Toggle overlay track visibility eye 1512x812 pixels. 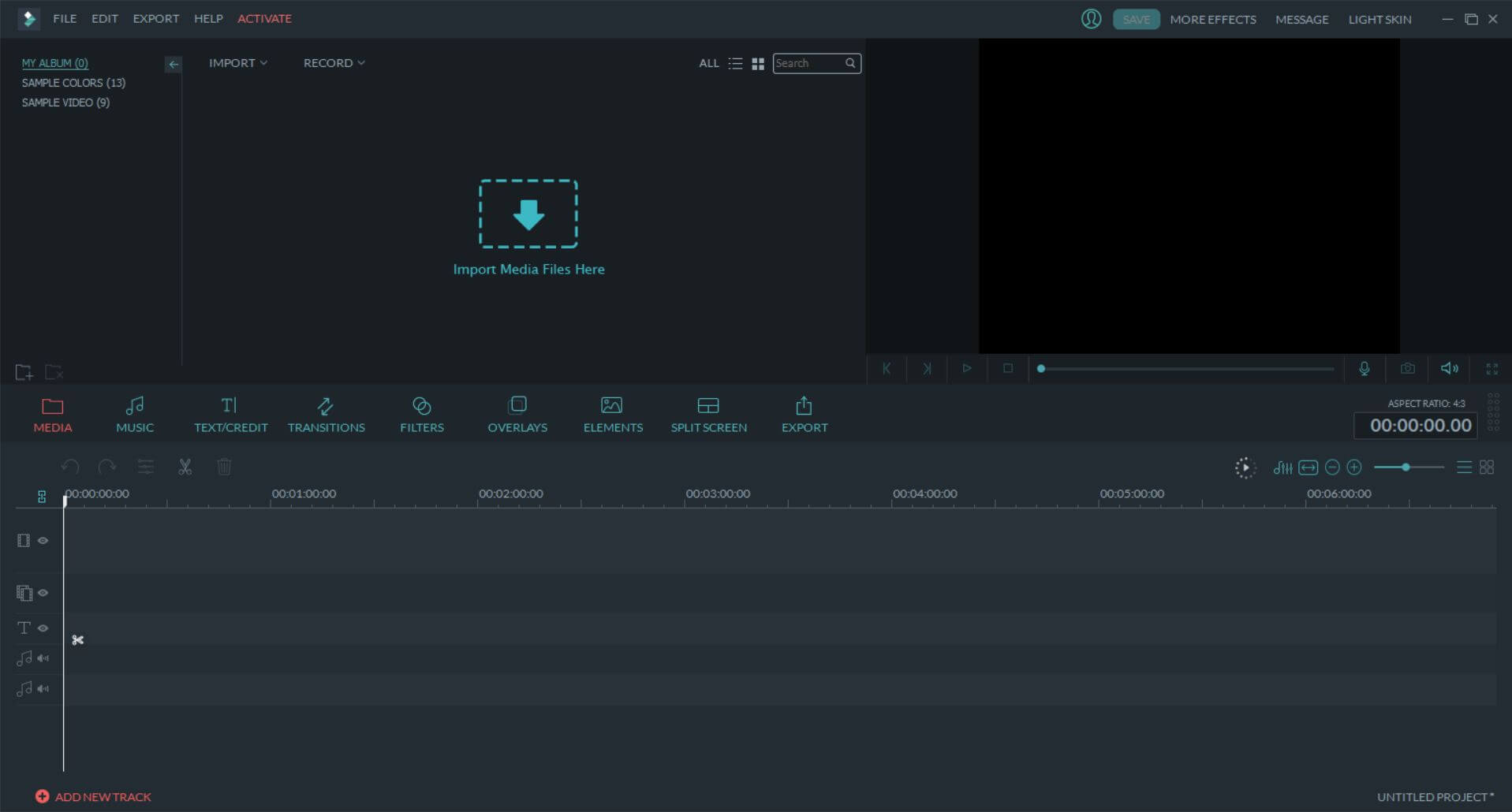(x=43, y=593)
